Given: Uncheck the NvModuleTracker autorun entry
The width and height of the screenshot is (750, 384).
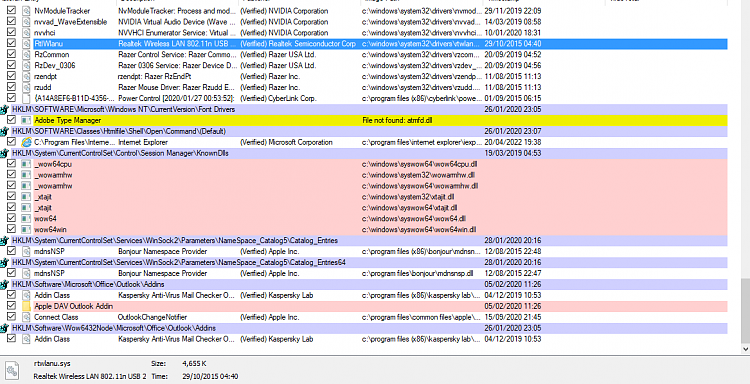Looking at the screenshot, I should [x=11, y=11].
